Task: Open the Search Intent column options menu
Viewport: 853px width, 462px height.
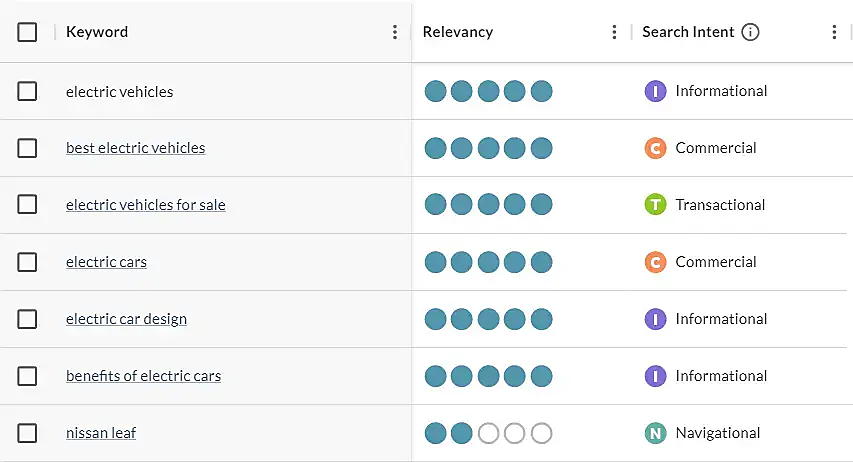Action: (x=834, y=32)
